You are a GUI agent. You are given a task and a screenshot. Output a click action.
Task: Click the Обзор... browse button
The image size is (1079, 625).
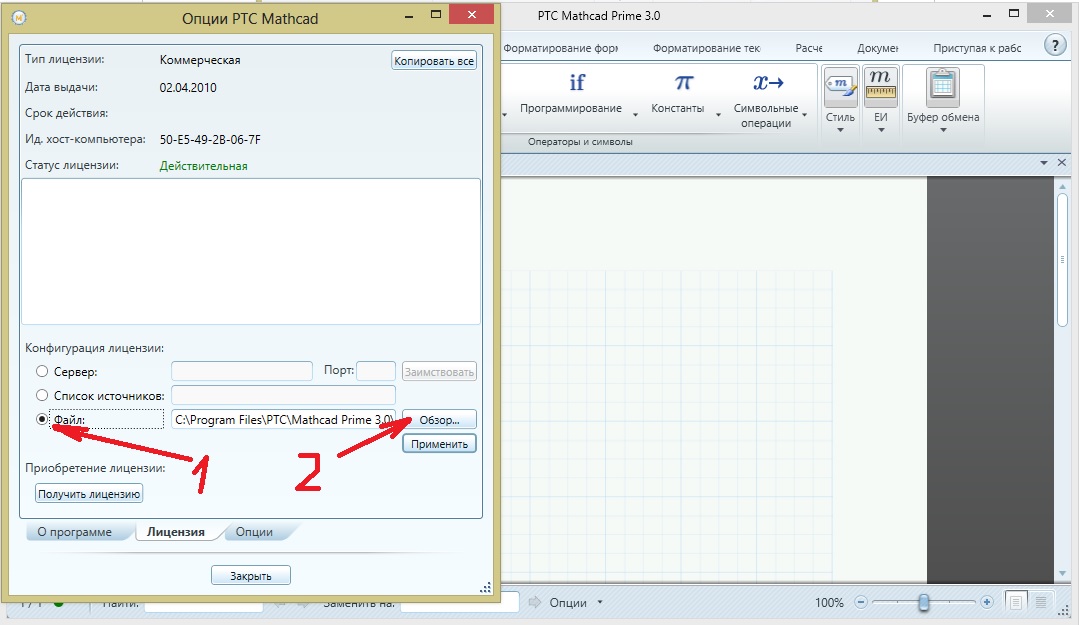439,420
